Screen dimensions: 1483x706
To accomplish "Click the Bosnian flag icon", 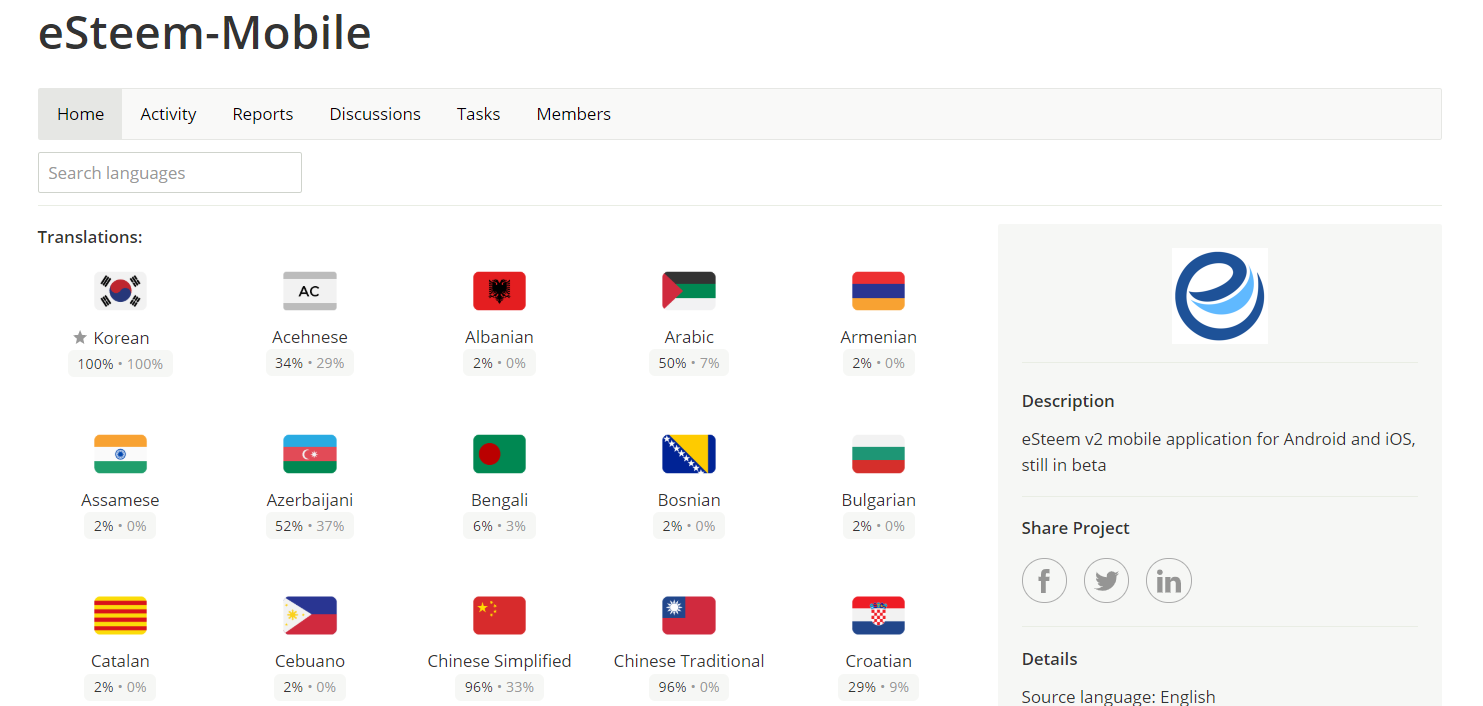I will pos(689,454).
